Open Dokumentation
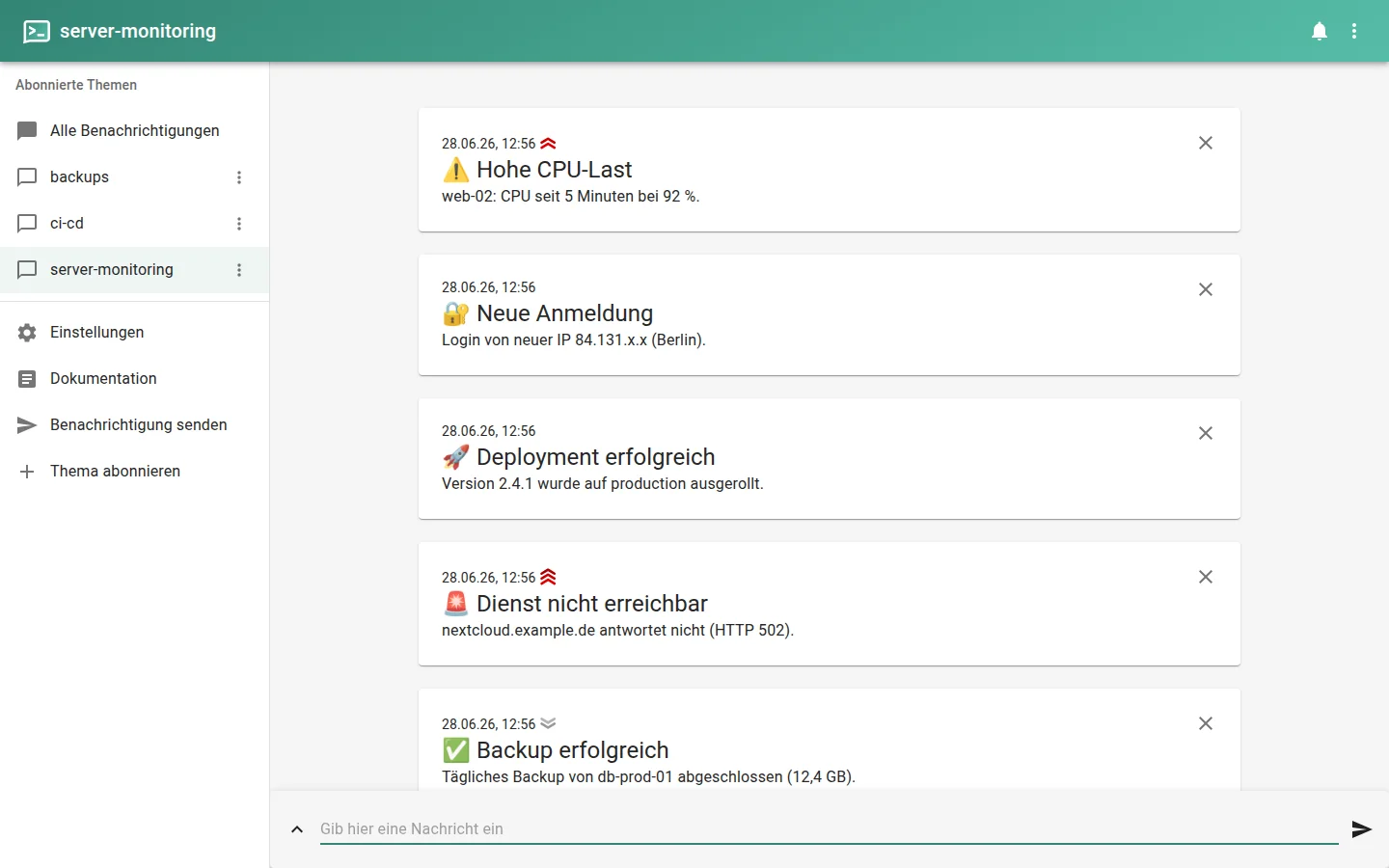Screen dimensions: 1389x868 pos(134,378)
